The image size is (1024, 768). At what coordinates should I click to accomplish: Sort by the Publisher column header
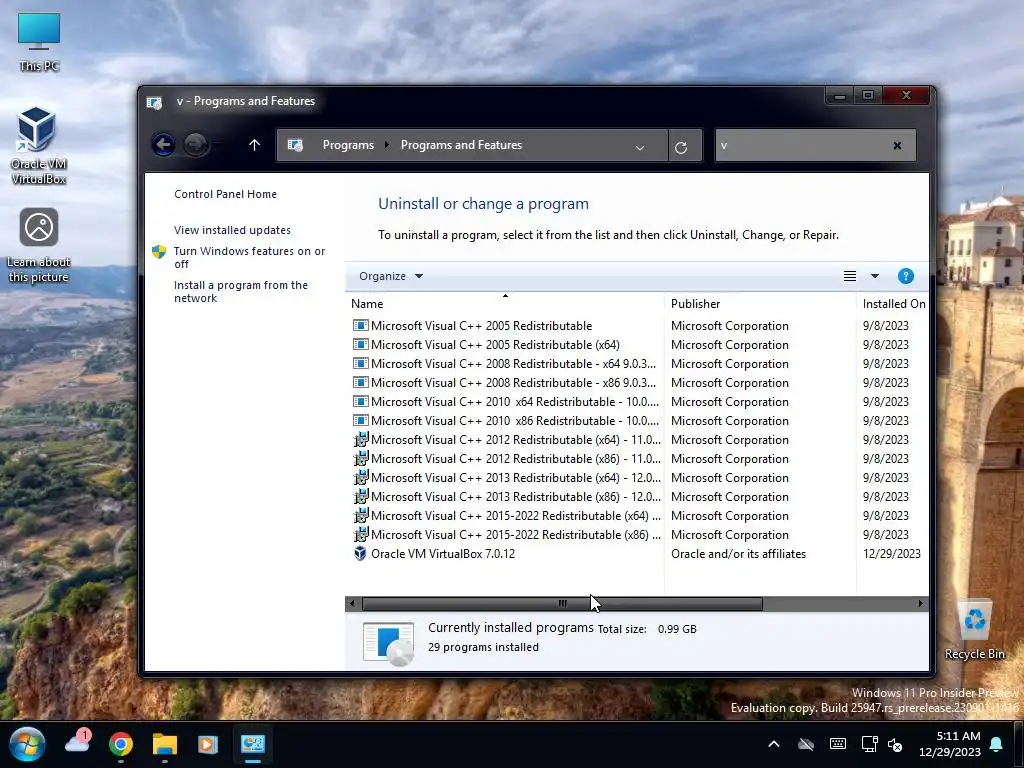pyautogui.click(x=760, y=304)
